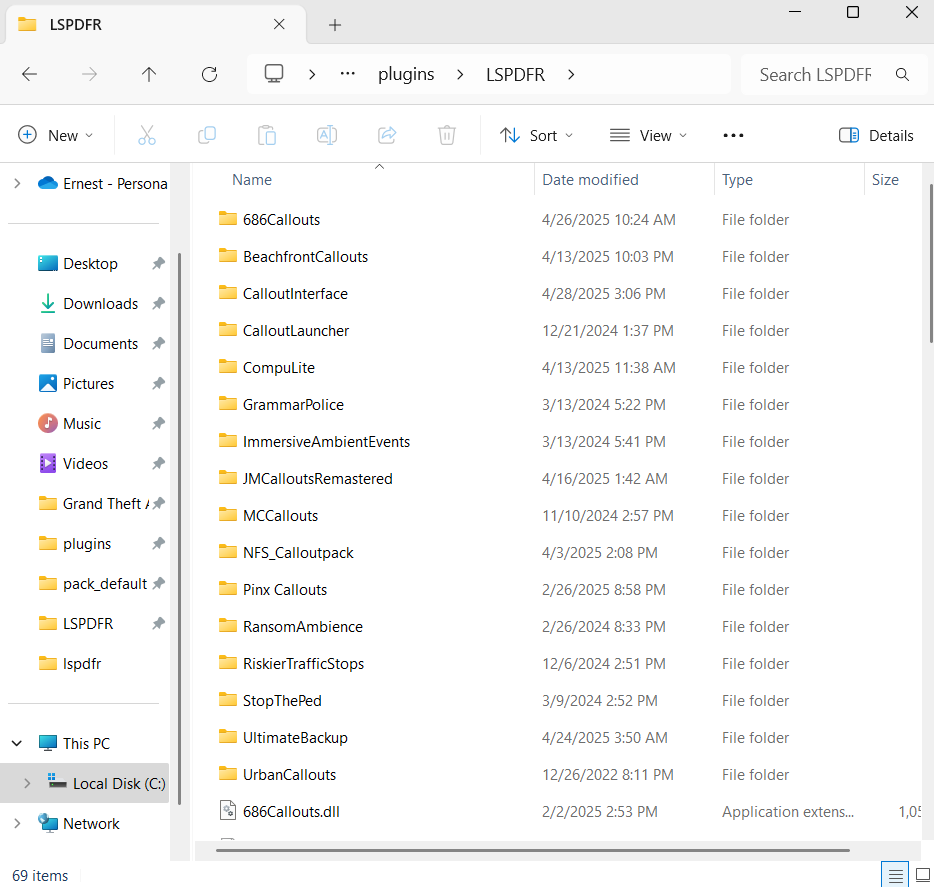The image size is (934, 887).
Task: Open the See more options menu
Action: click(733, 135)
